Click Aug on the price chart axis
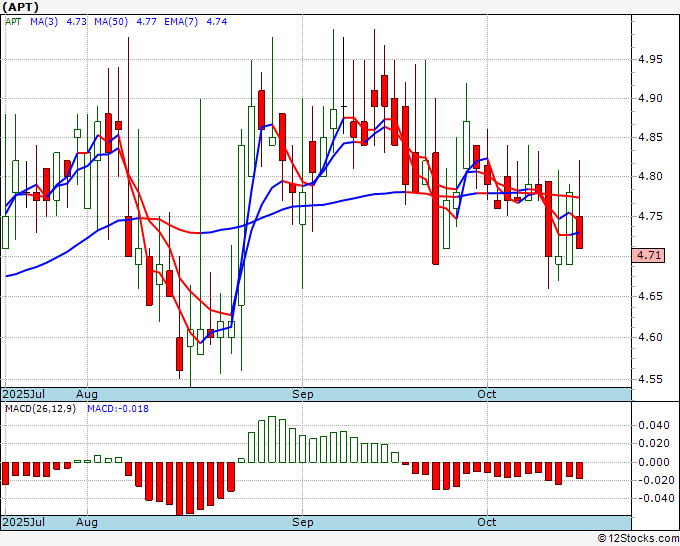680x546 pixels. pos(87,394)
